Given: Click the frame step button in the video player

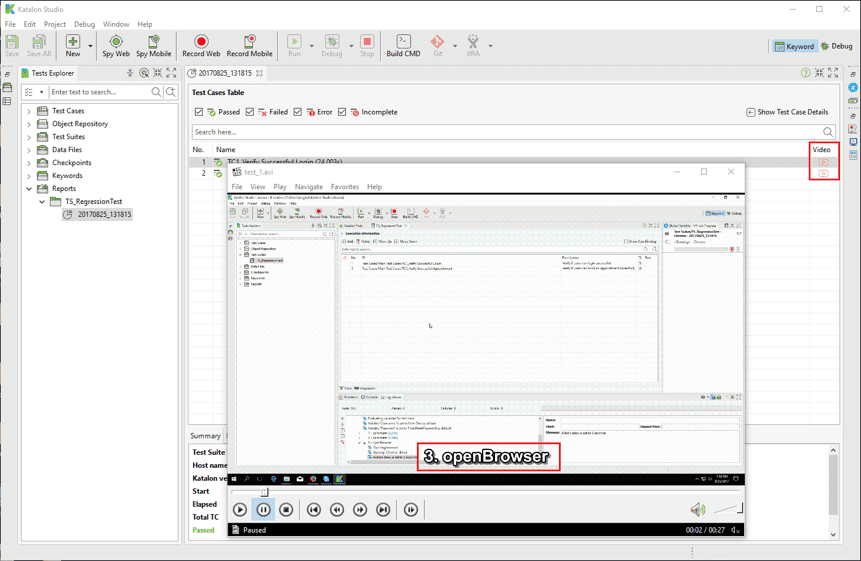Looking at the screenshot, I should pos(411,509).
